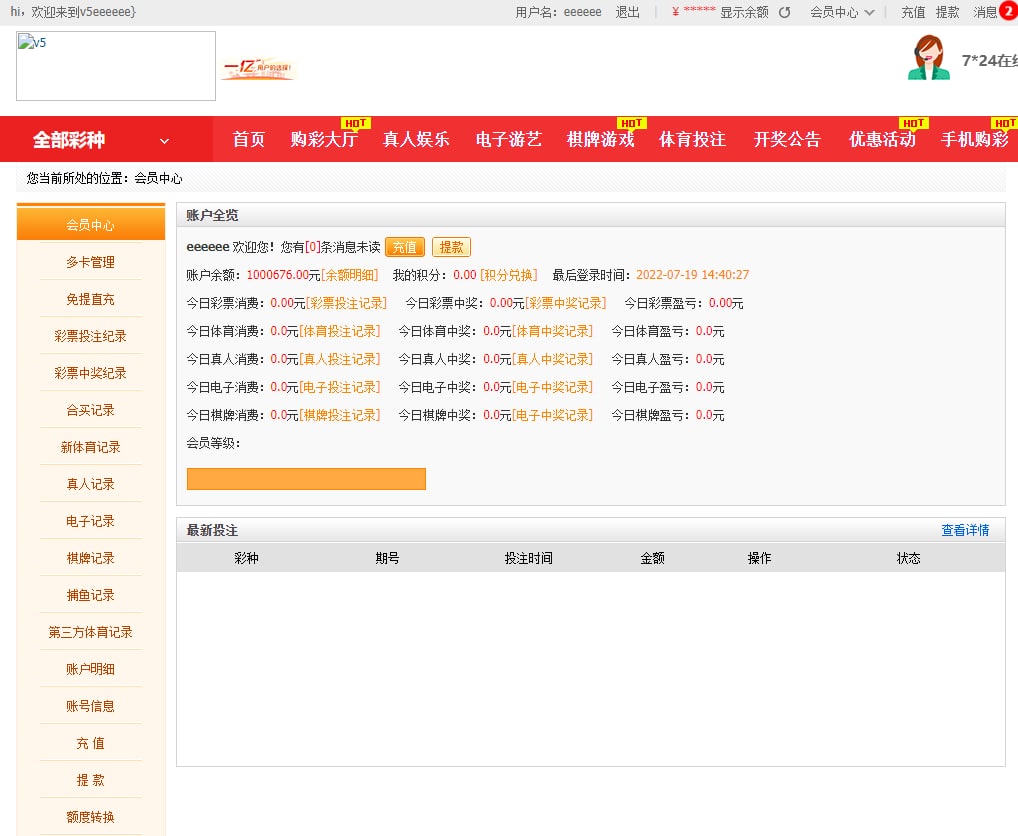Click the 一亿 promotional banner image
1018x836 pixels.
click(x=258, y=69)
